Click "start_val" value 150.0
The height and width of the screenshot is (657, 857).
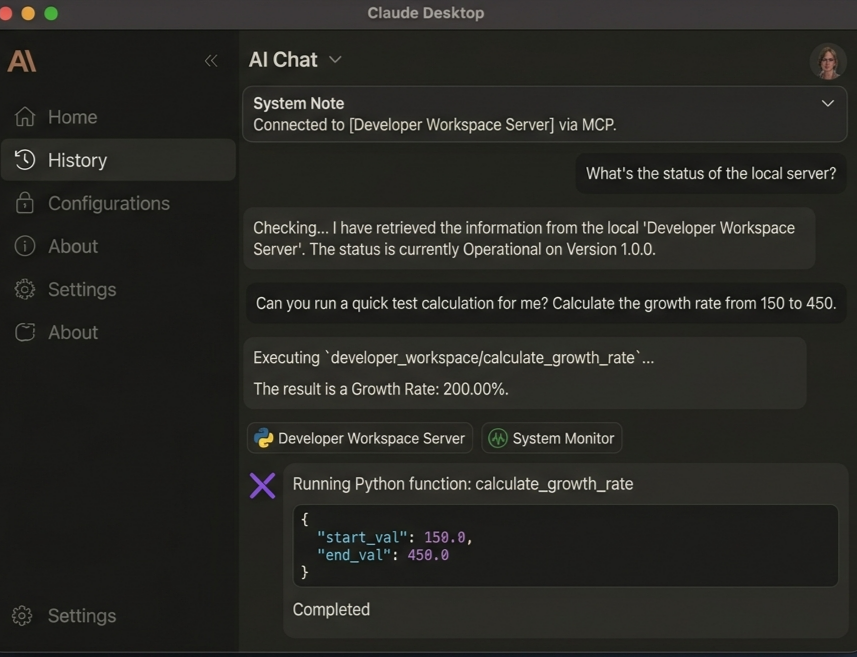tap(444, 537)
